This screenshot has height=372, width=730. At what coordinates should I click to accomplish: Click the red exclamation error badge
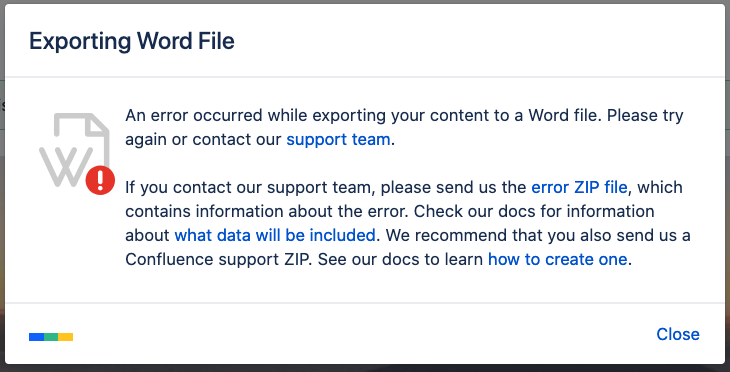point(100,180)
